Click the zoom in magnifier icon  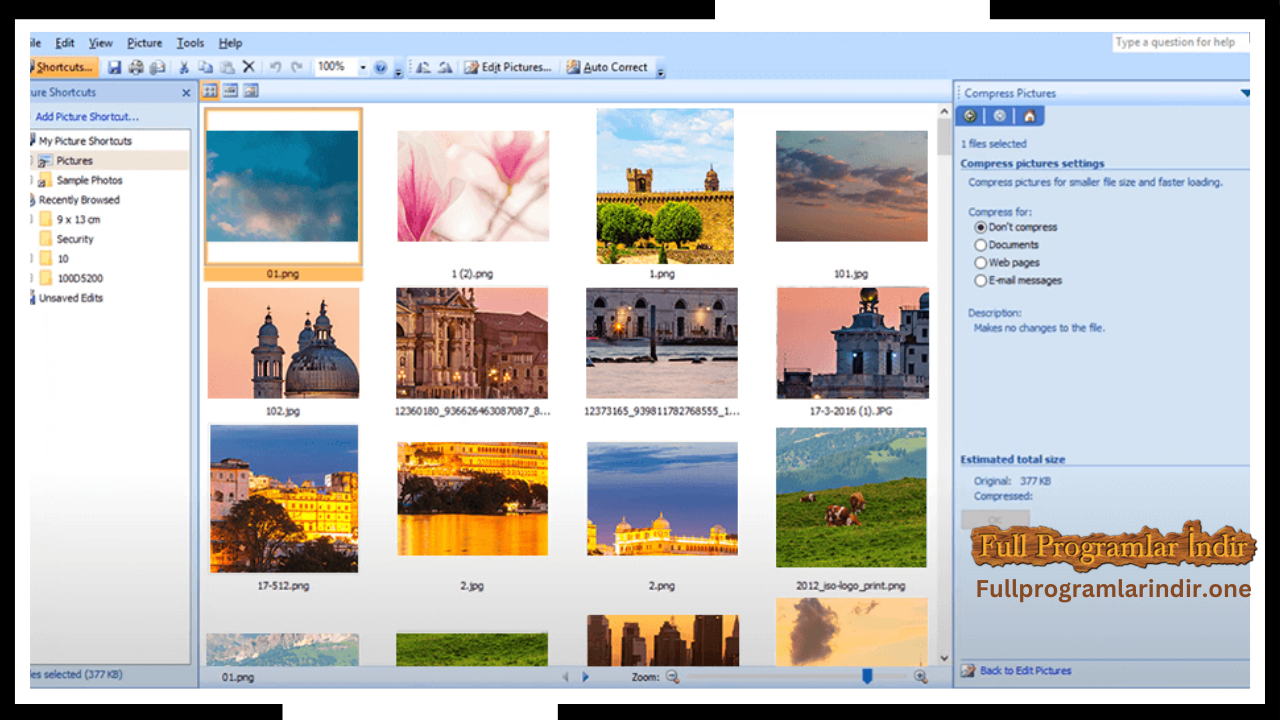(x=921, y=677)
